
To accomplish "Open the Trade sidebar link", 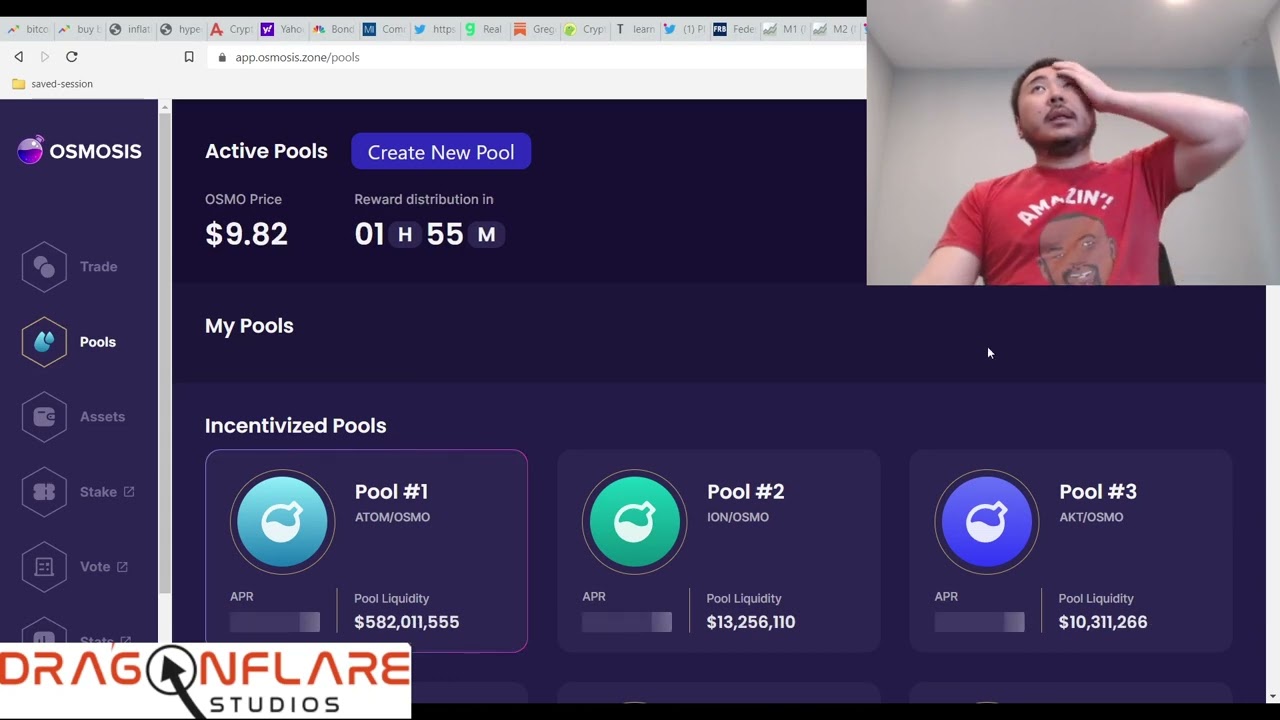I will pos(98,267).
